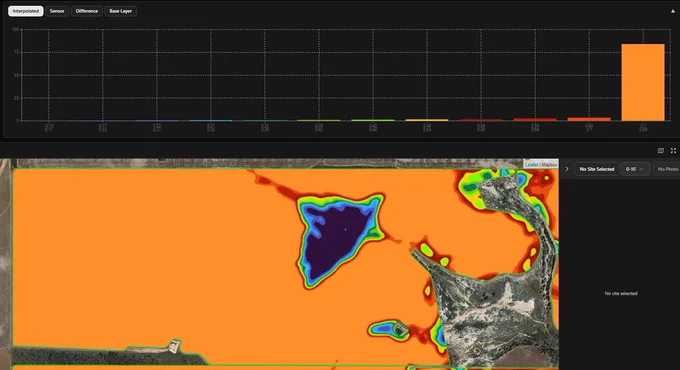Open the Mapbox attribution link

[549, 165]
